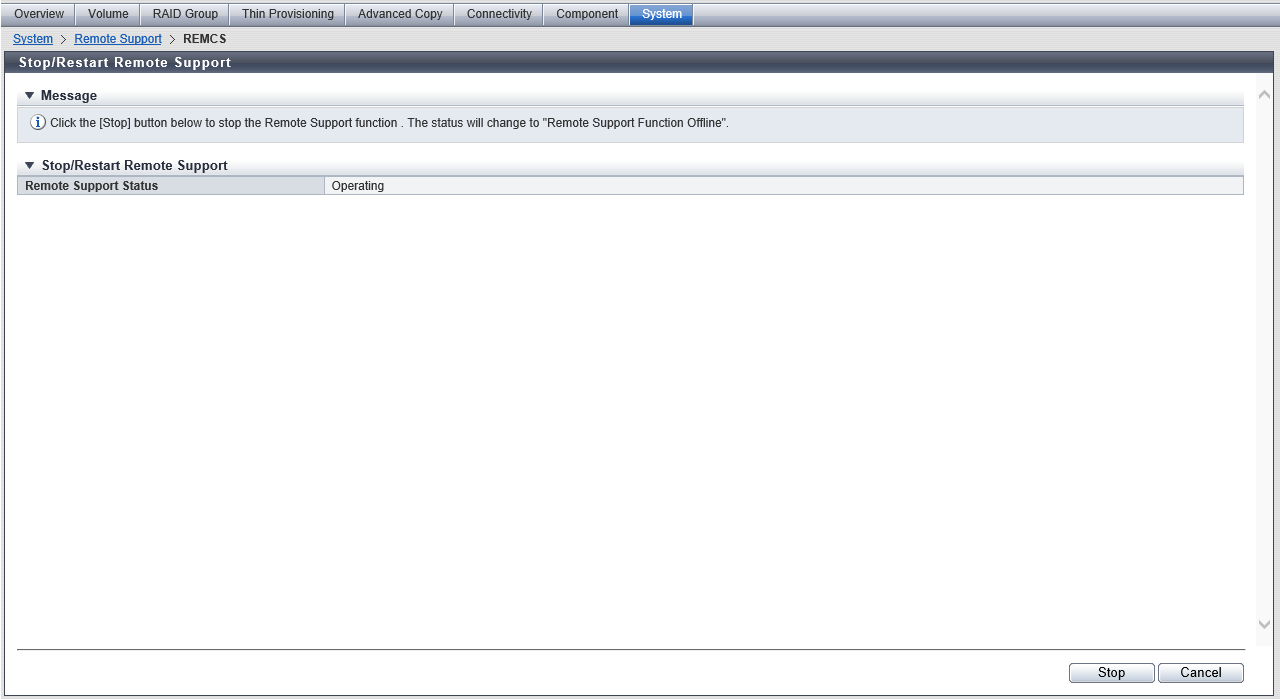Click the REMCS breadcrumb text

(205, 39)
